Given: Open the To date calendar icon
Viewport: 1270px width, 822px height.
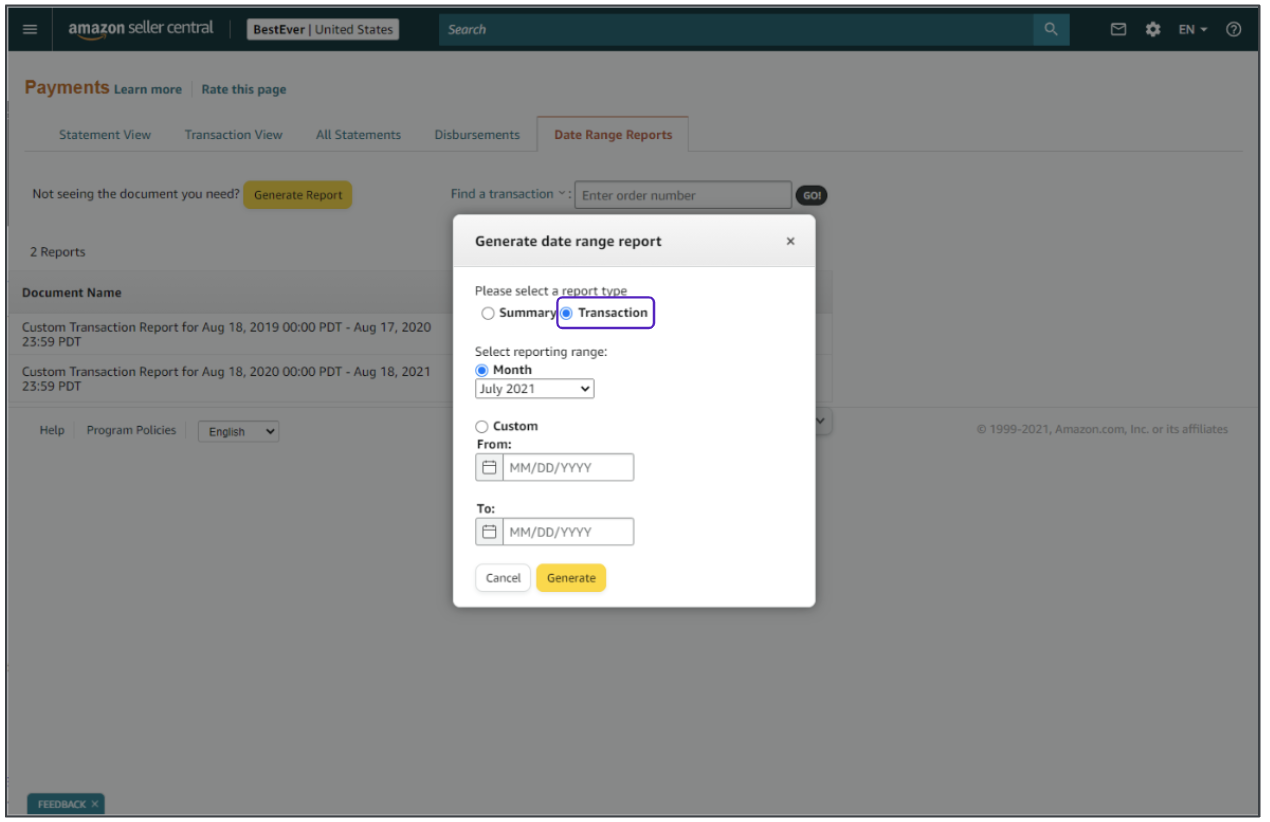Looking at the screenshot, I should click(489, 532).
